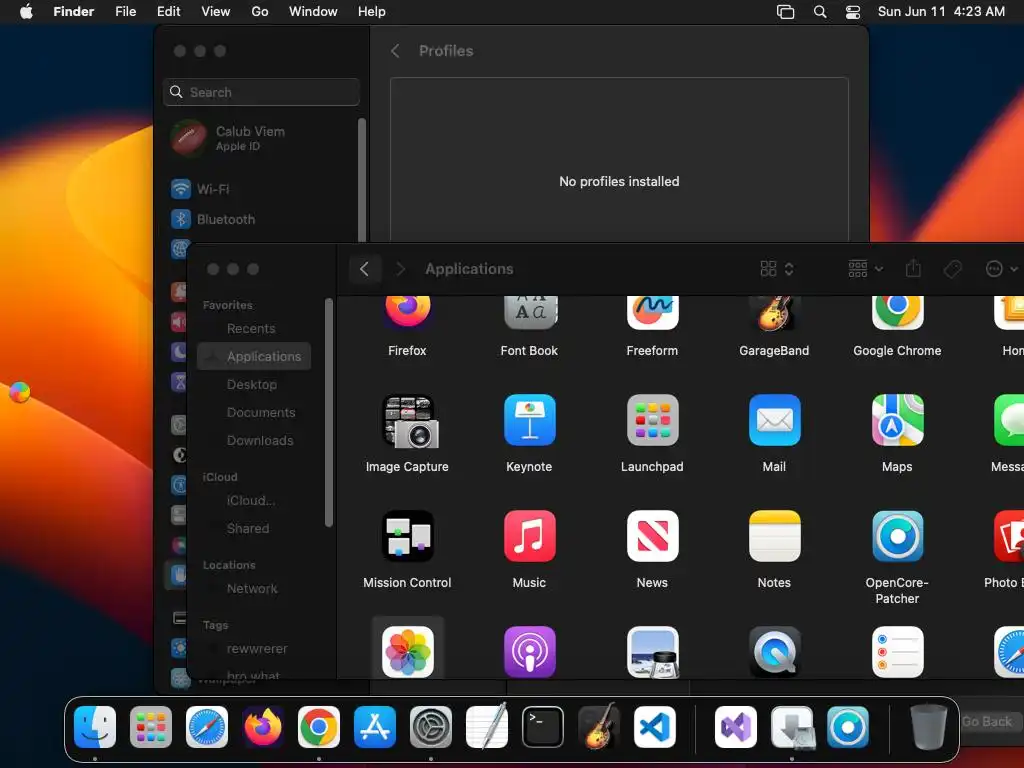
Task: Click the System Settings search field
Action: [261, 92]
